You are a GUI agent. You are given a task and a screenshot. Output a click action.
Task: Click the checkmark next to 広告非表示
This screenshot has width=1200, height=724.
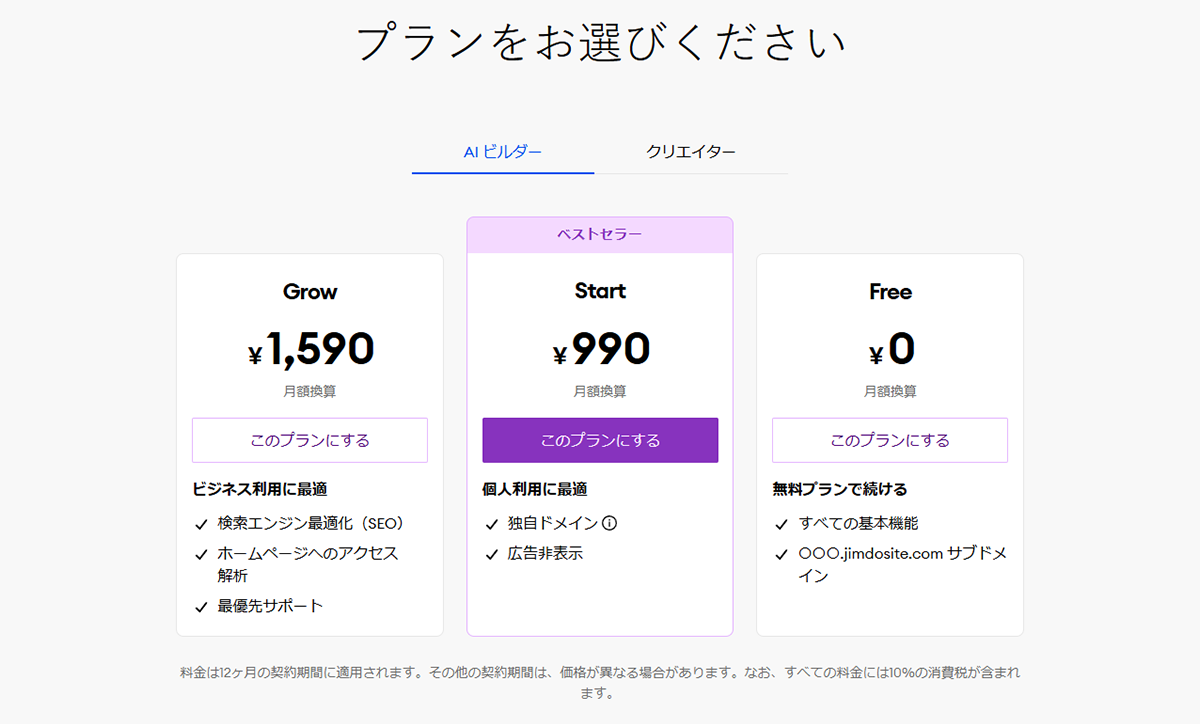[x=491, y=553]
